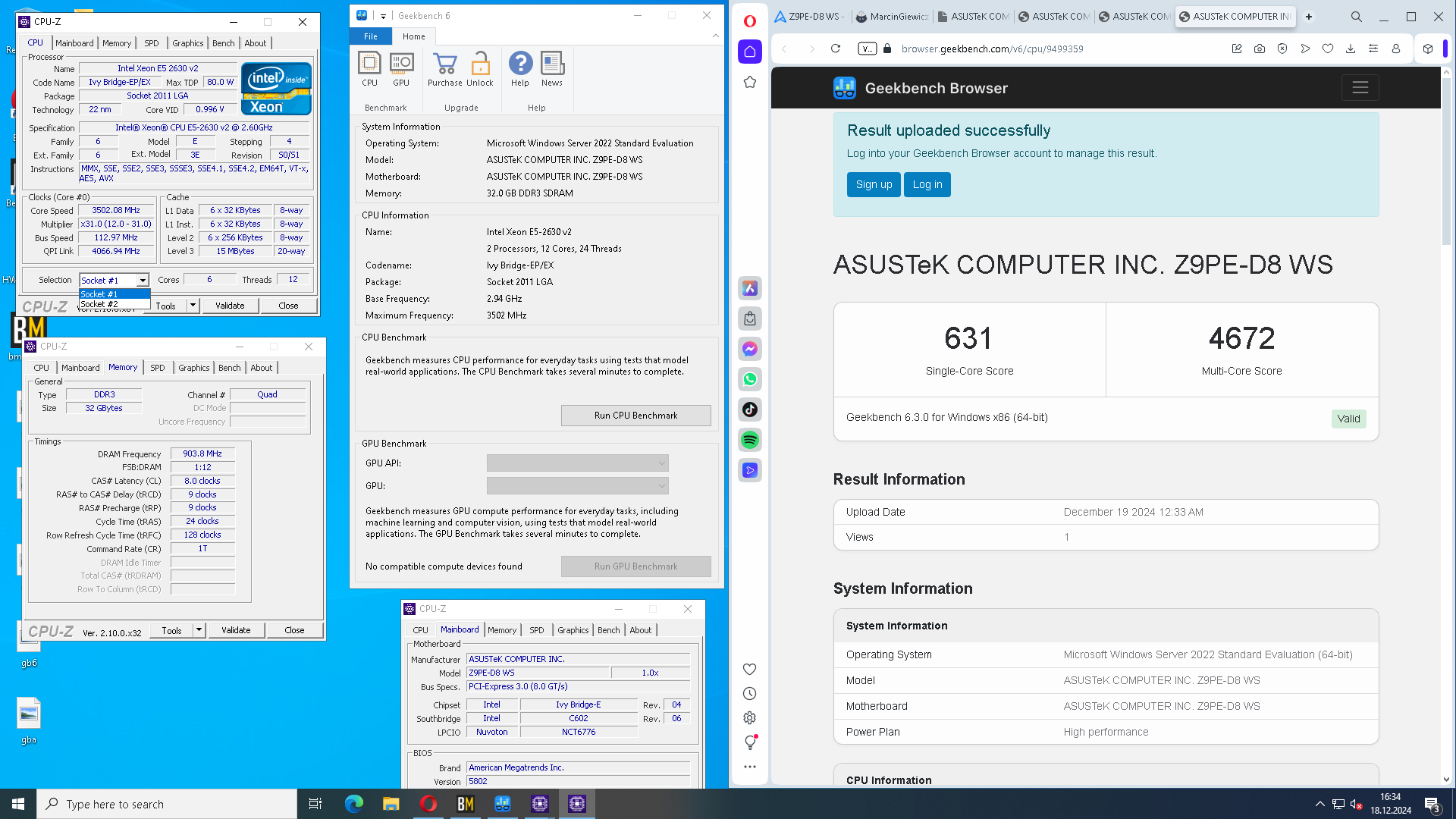Image resolution: width=1456 pixels, height=819 pixels.
Task: Open the GPU selection combo box in Geekbench
Action: tap(577, 486)
